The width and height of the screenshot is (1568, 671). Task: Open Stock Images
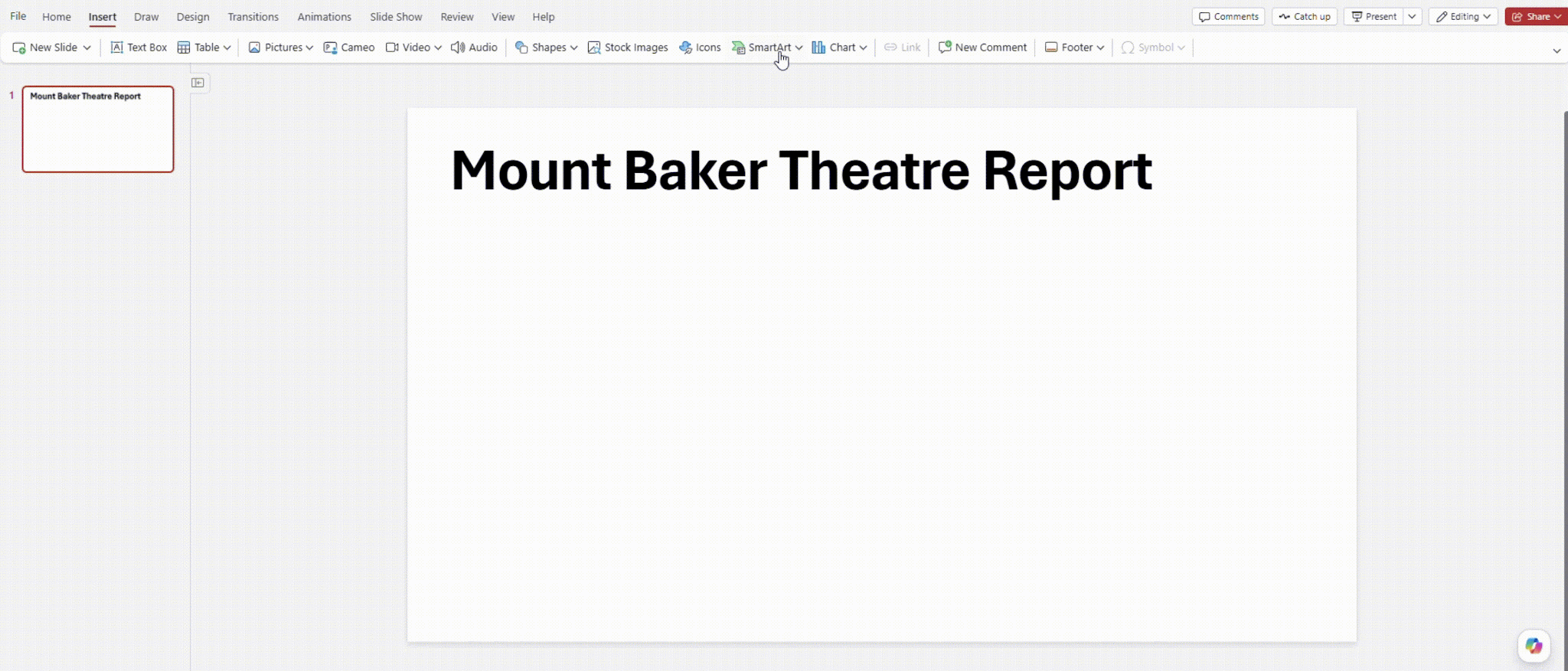click(628, 47)
